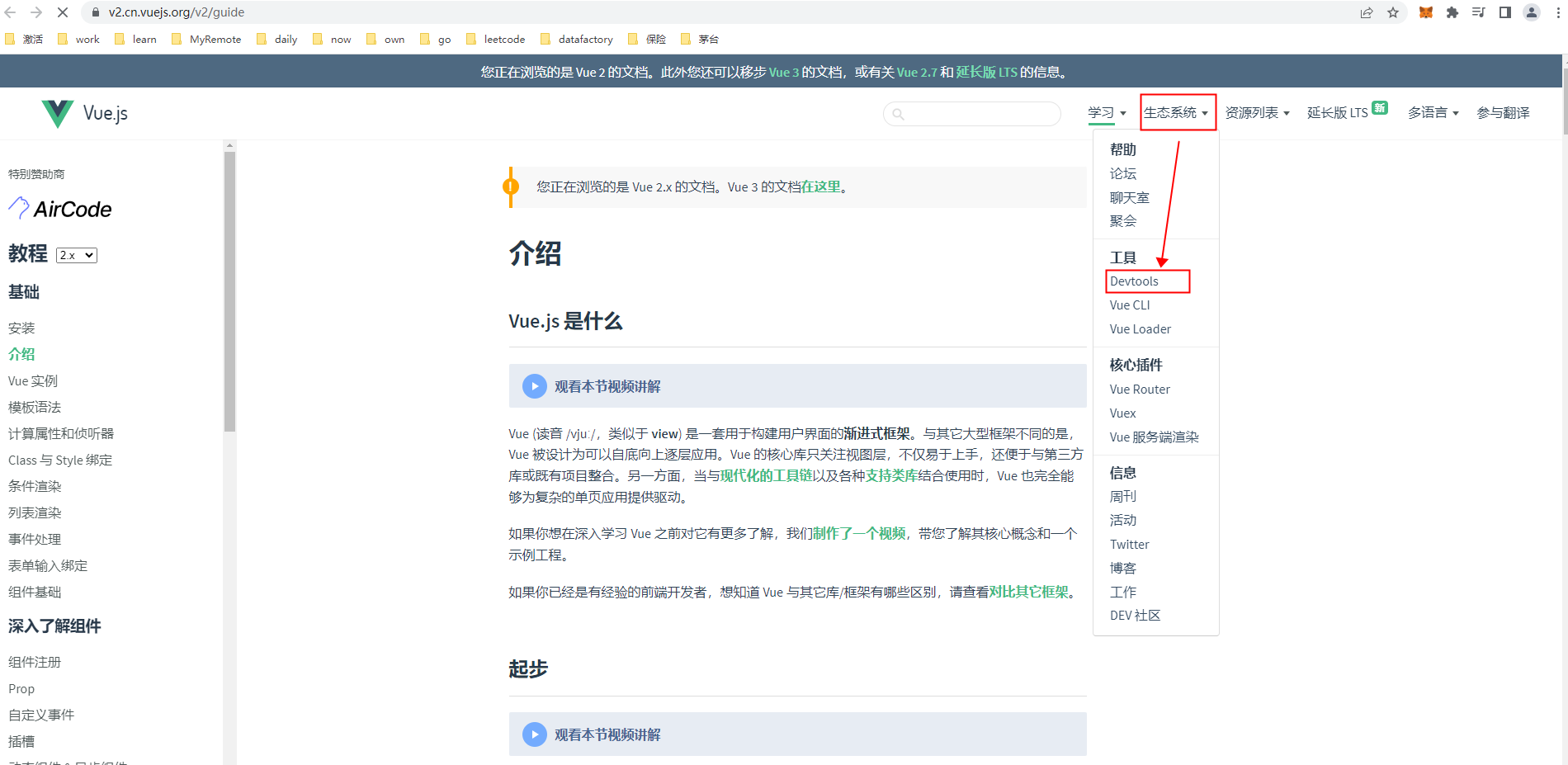Toggle the 生态系统 nav dropdown
The height and width of the screenshot is (765, 1568).
pyautogui.click(x=1176, y=113)
